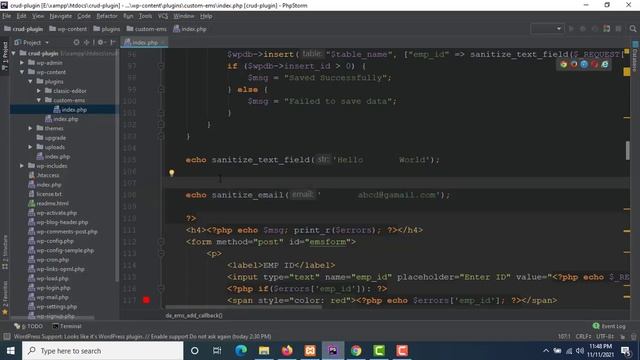
Task: Click the editor vertical scrollbar thumb
Action: (628, 151)
